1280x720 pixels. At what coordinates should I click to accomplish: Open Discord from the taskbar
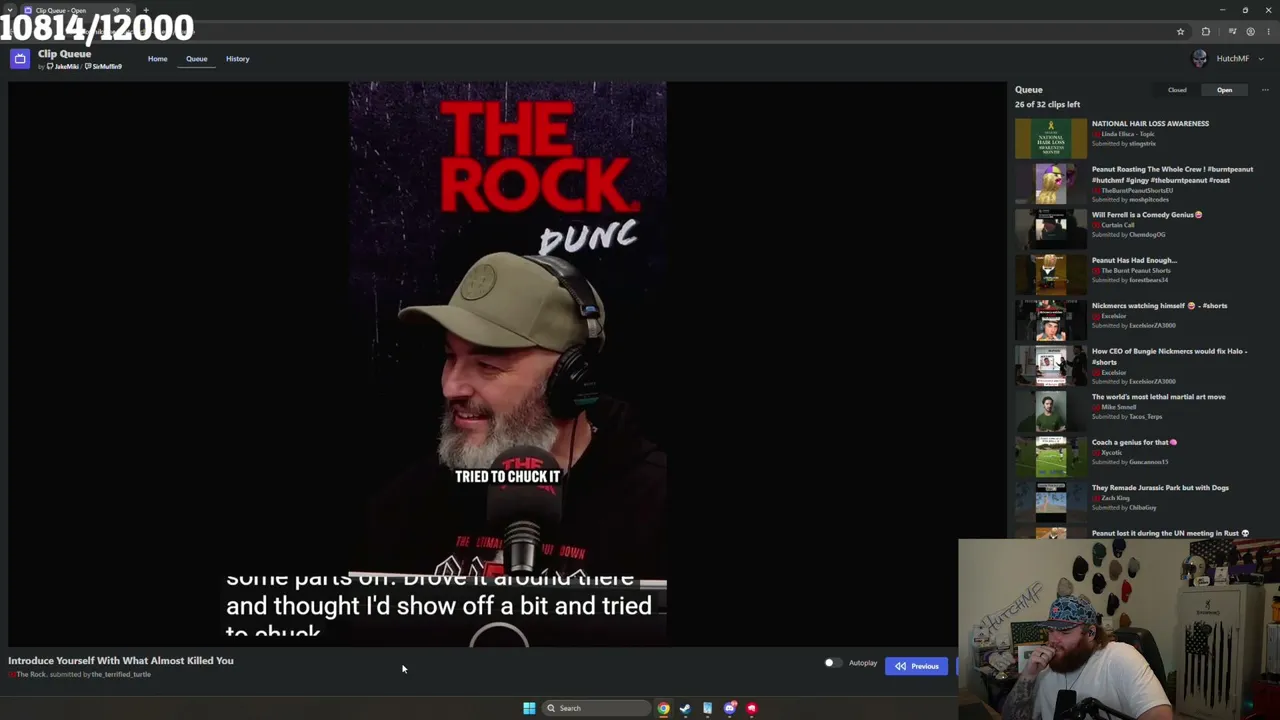pos(730,708)
